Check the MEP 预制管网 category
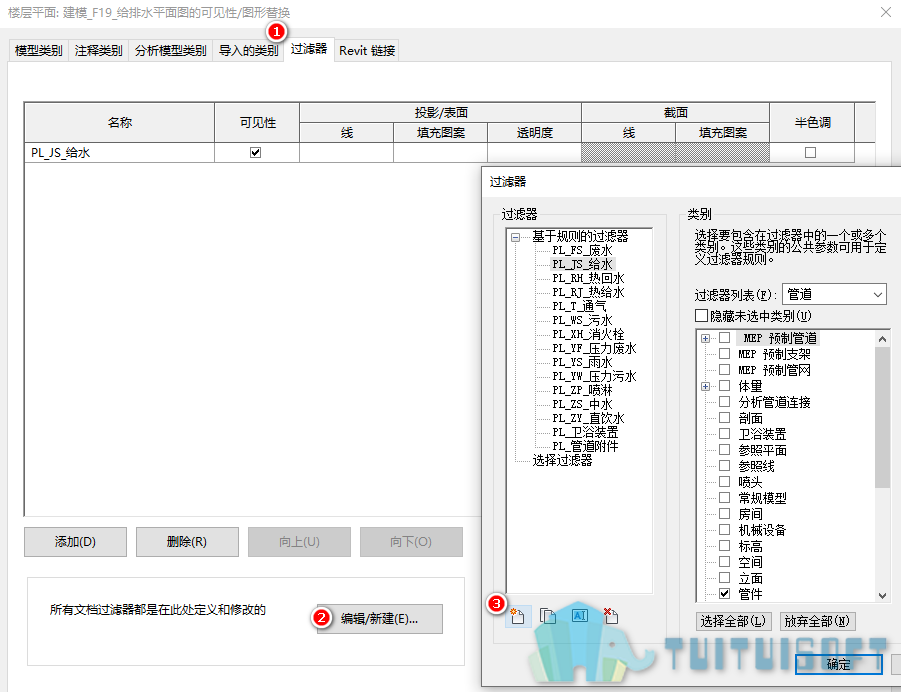 point(725,370)
